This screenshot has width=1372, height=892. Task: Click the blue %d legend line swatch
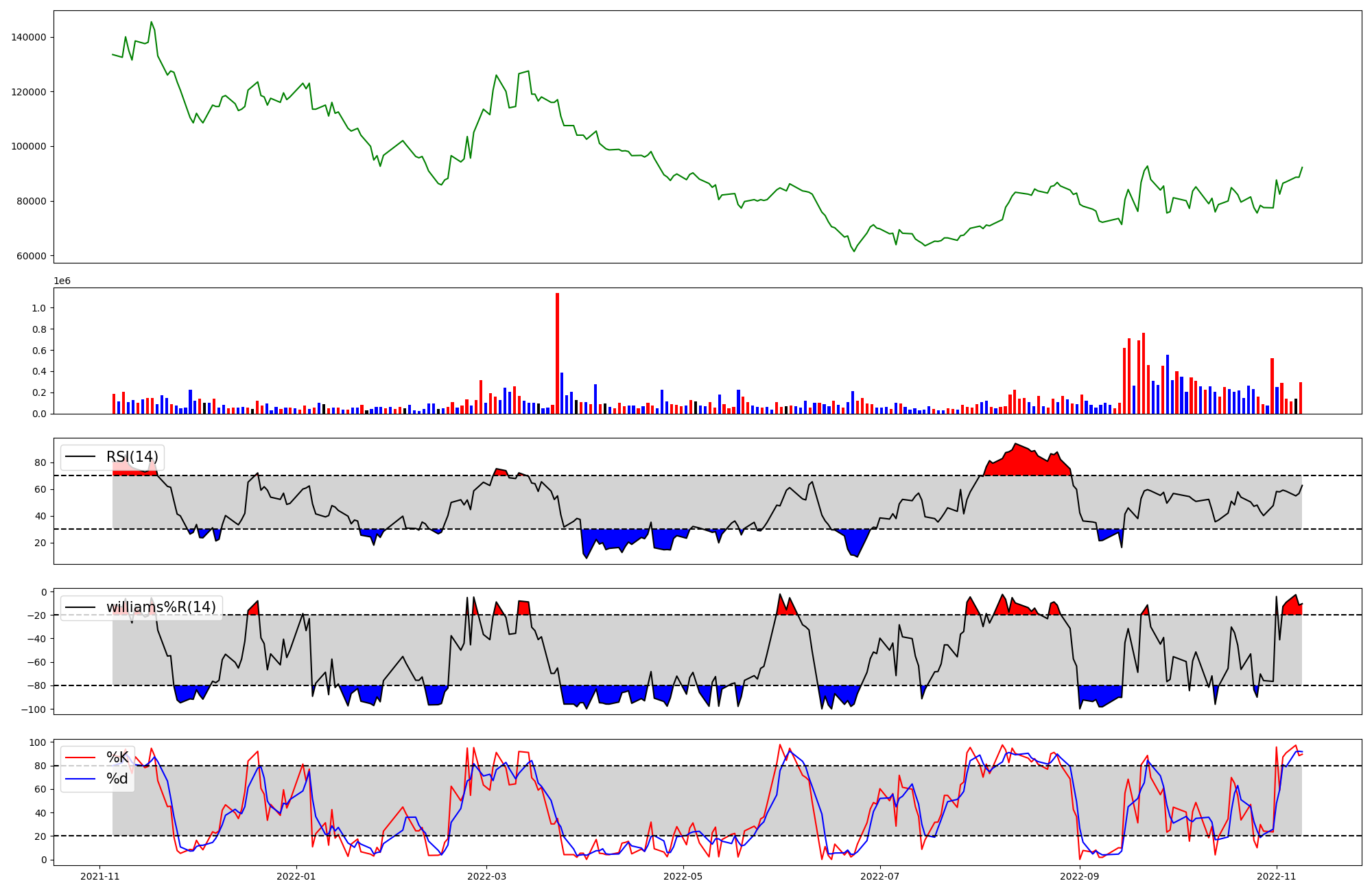pyautogui.click(x=80, y=779)
